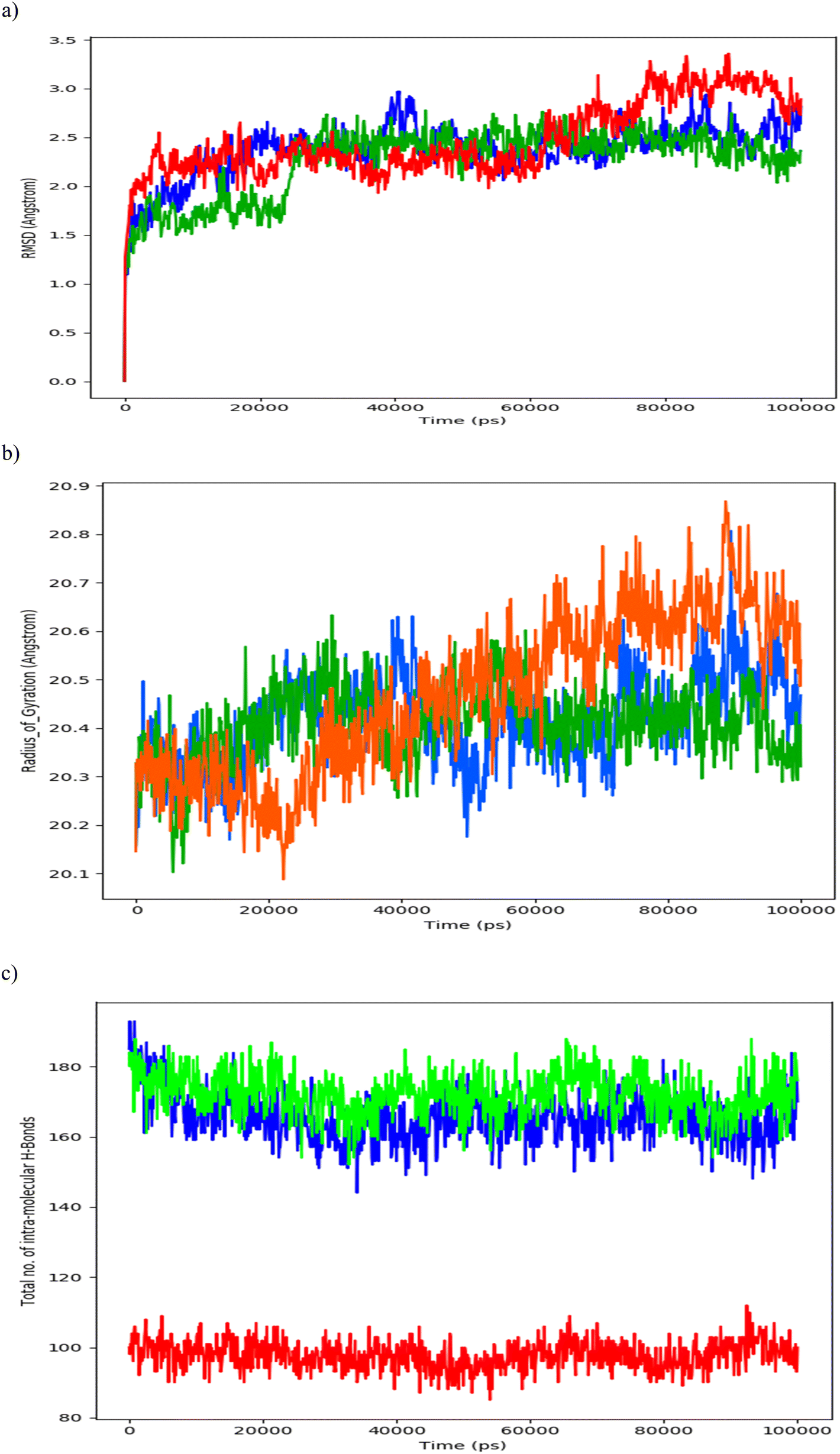Click the "0" x-tick in the RMSD plot
The width and height of the screenshot is (840, 1454).
pos(125,408)
